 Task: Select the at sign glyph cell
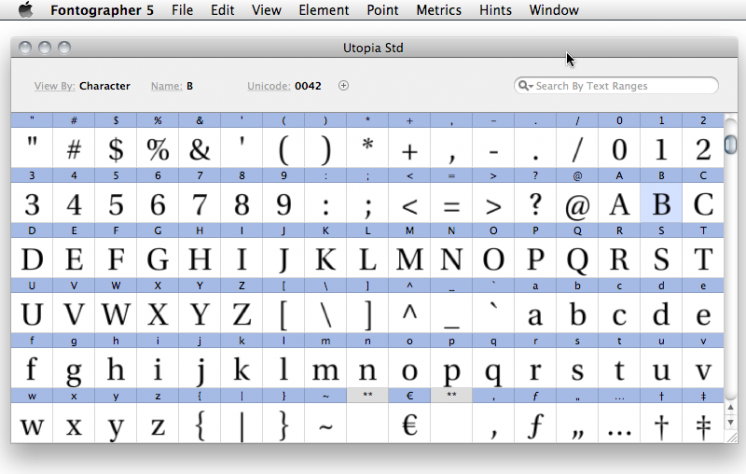pos(578,203)
